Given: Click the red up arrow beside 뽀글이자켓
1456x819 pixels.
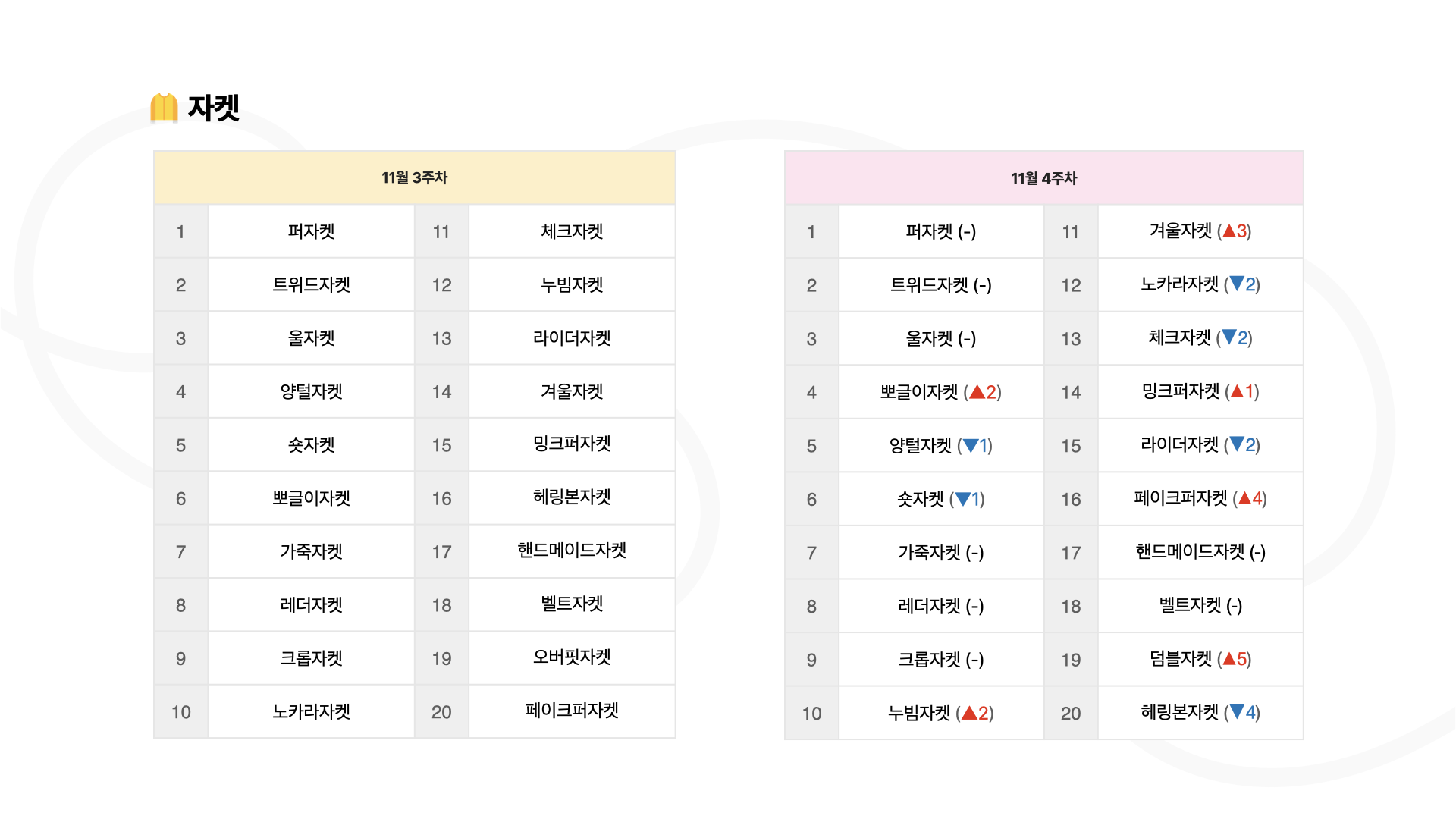Looking at the screenshot, I should coord(977,392).
